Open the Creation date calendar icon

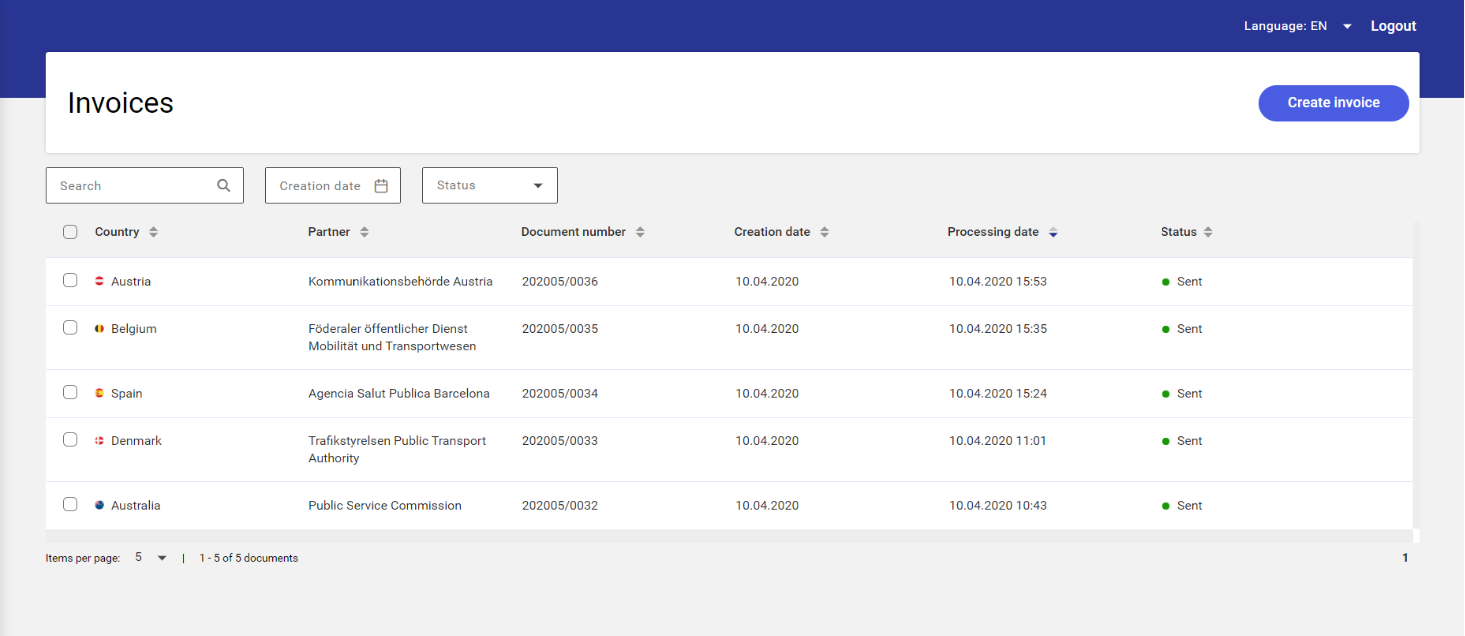(381, 186)
